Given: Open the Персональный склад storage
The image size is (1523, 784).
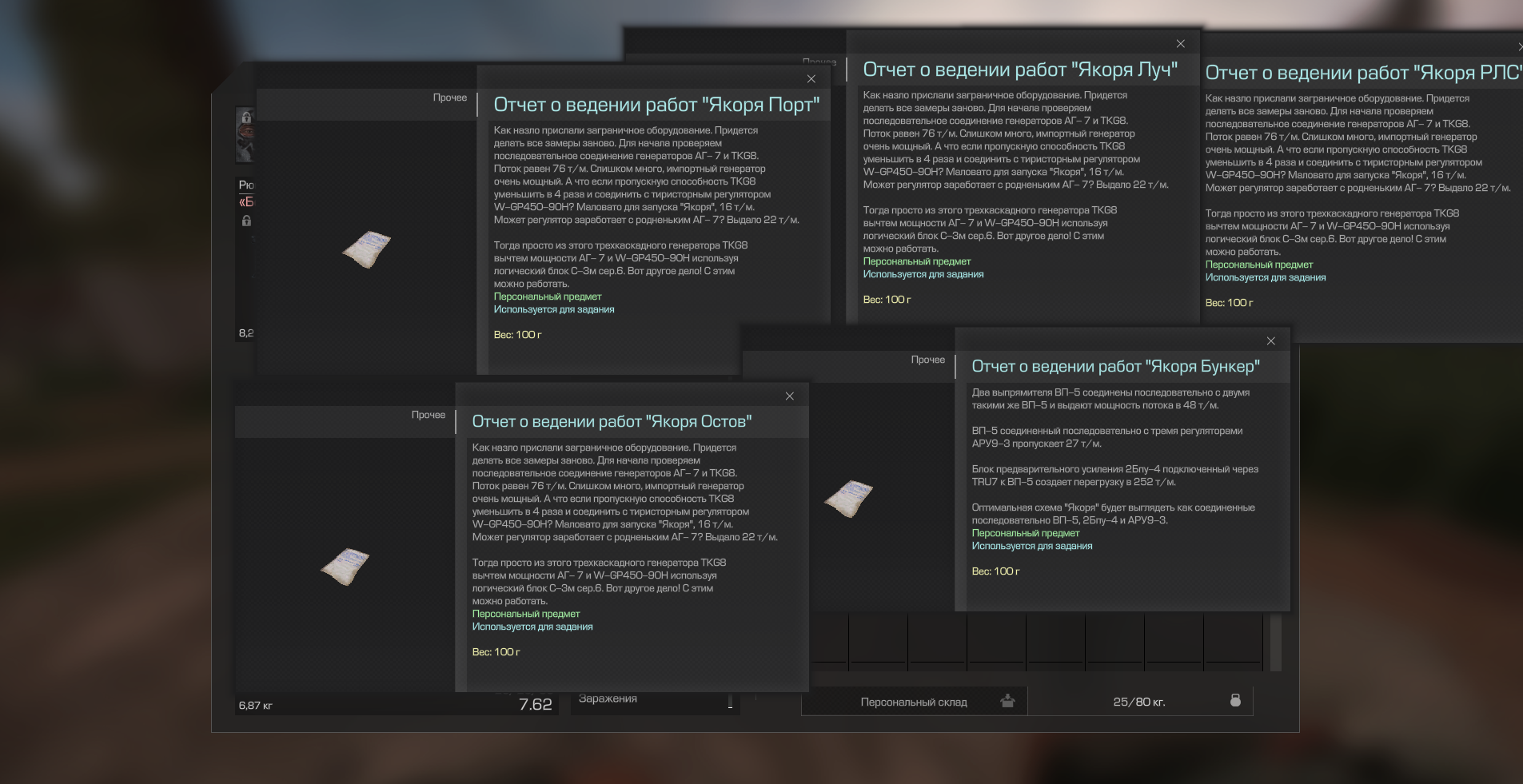Looking at the screenshot, I should (x=914, y=702).
